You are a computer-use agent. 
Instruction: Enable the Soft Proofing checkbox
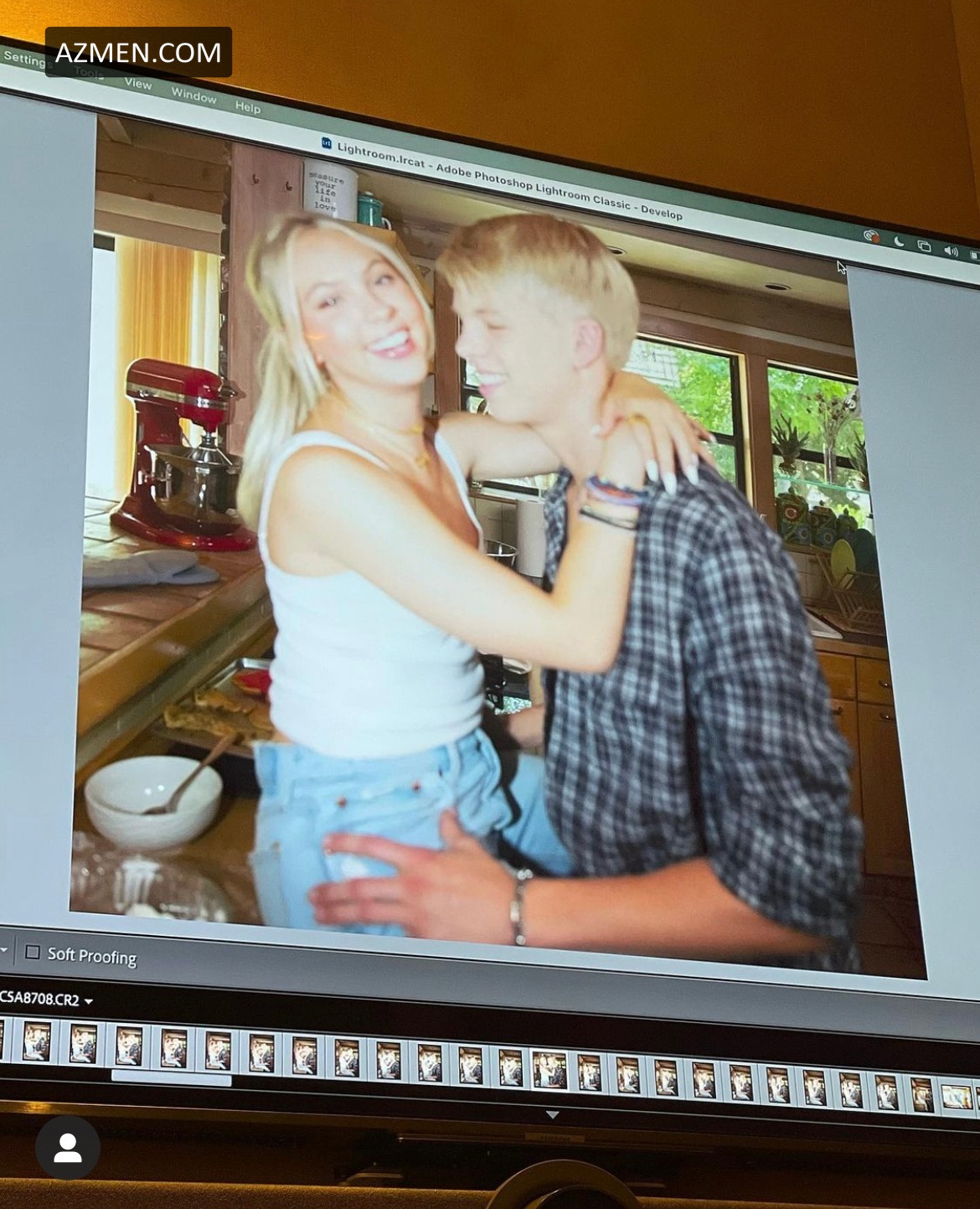[33, 952]
